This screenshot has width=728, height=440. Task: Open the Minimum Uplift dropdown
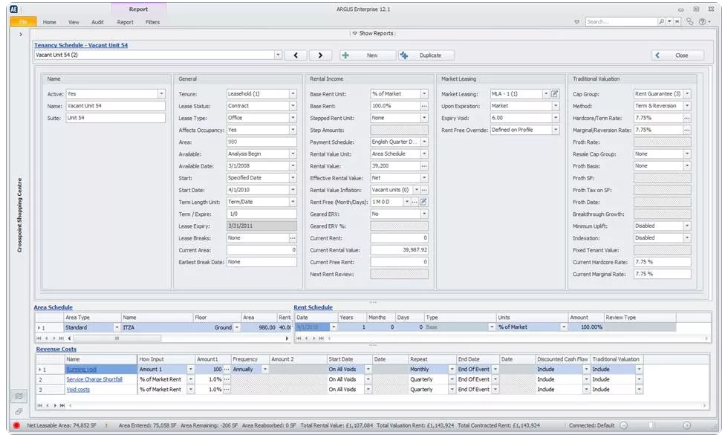point(687,226)
